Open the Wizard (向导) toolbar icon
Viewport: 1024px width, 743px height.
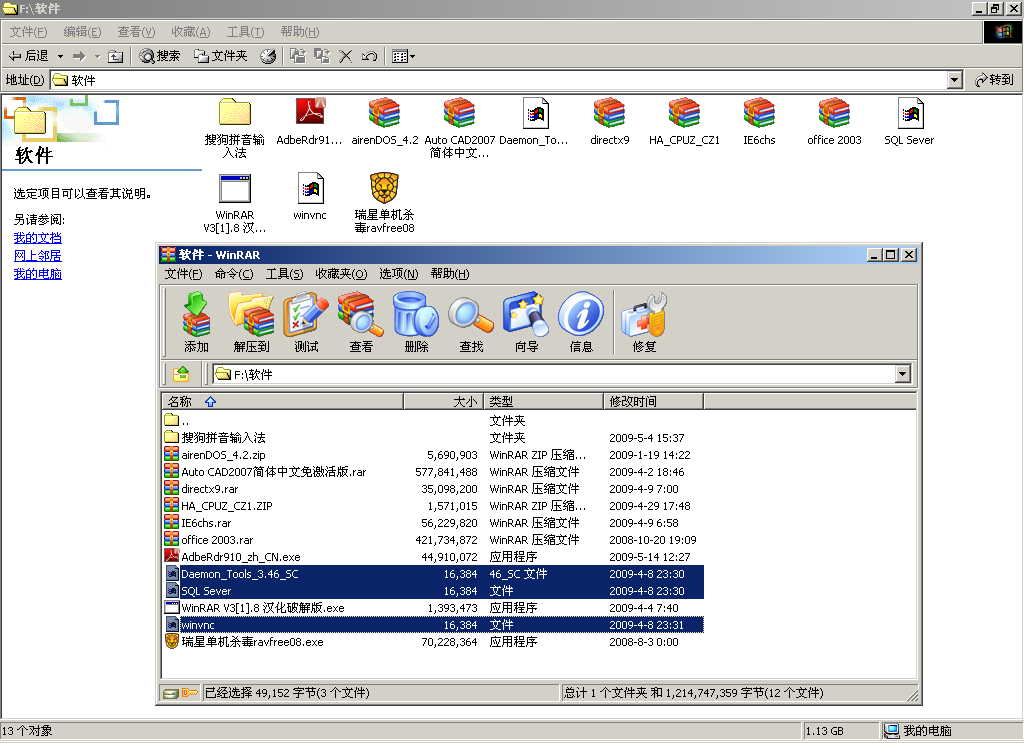[526, 323]
